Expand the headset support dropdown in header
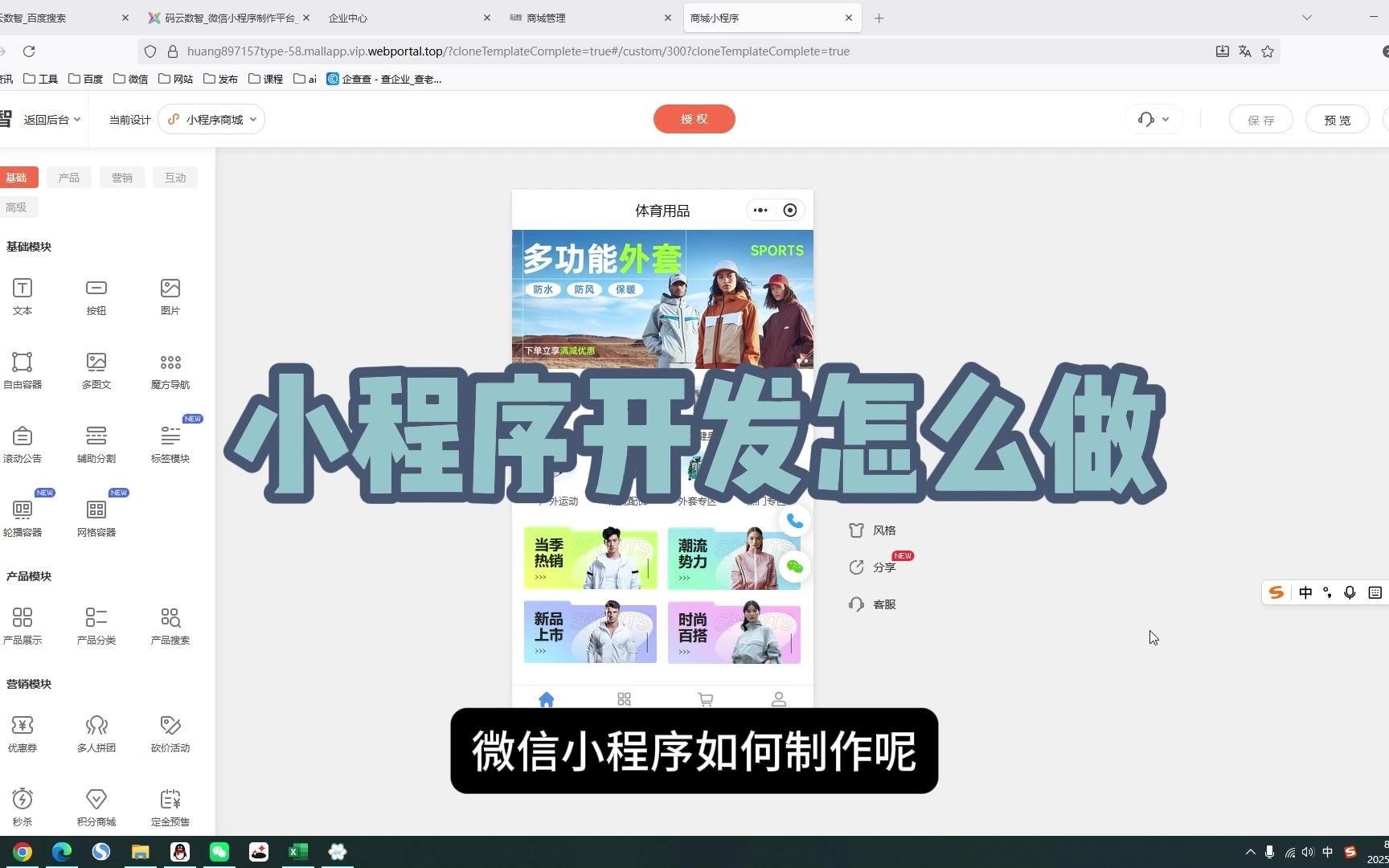 1153,120
